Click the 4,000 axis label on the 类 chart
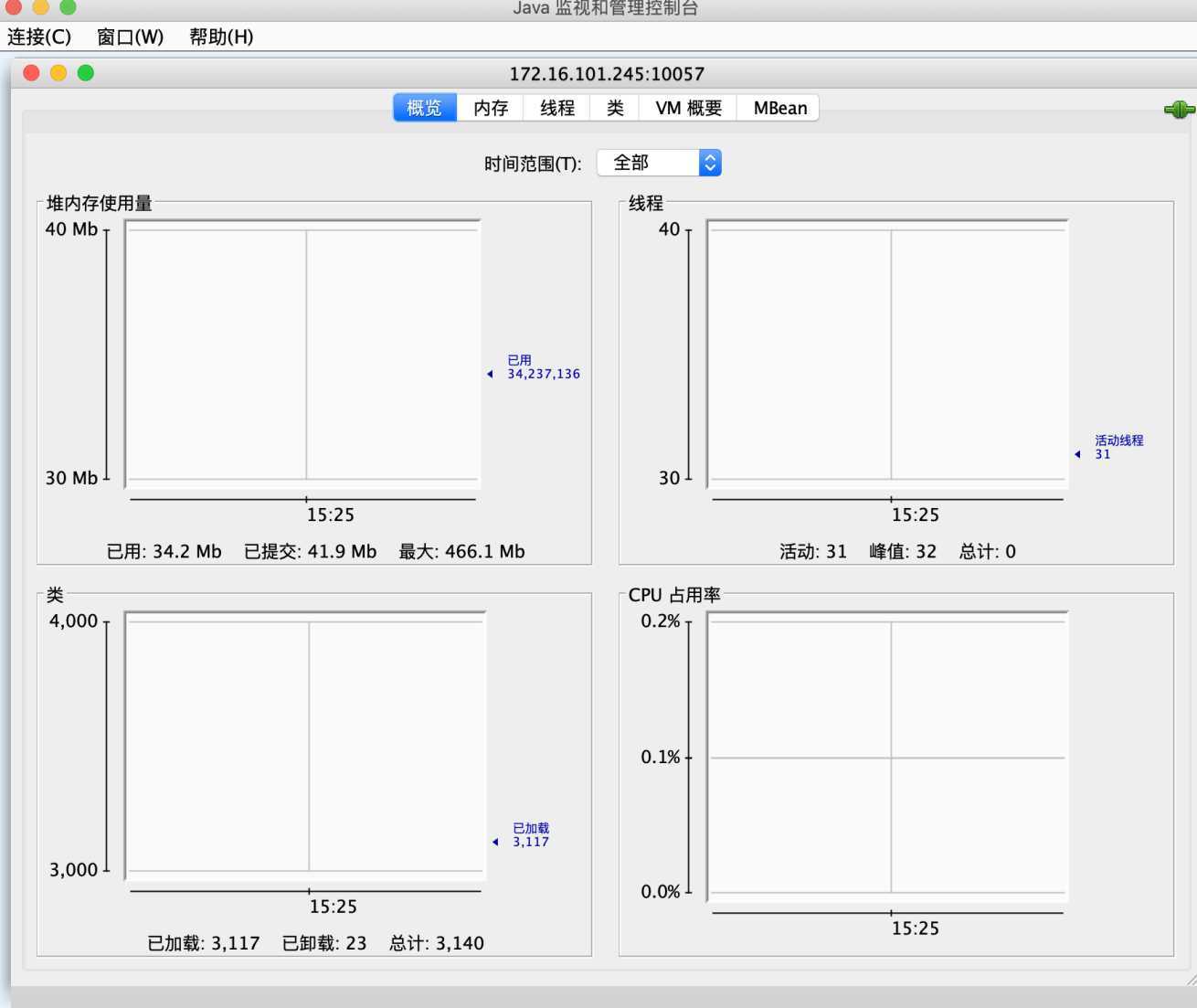Screen dimensions: 1197x1008 click(x=73, y=621)
